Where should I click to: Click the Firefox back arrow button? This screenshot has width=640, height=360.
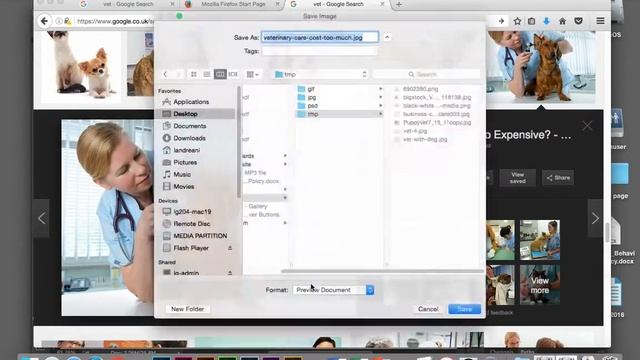click(x=44, y=21)
